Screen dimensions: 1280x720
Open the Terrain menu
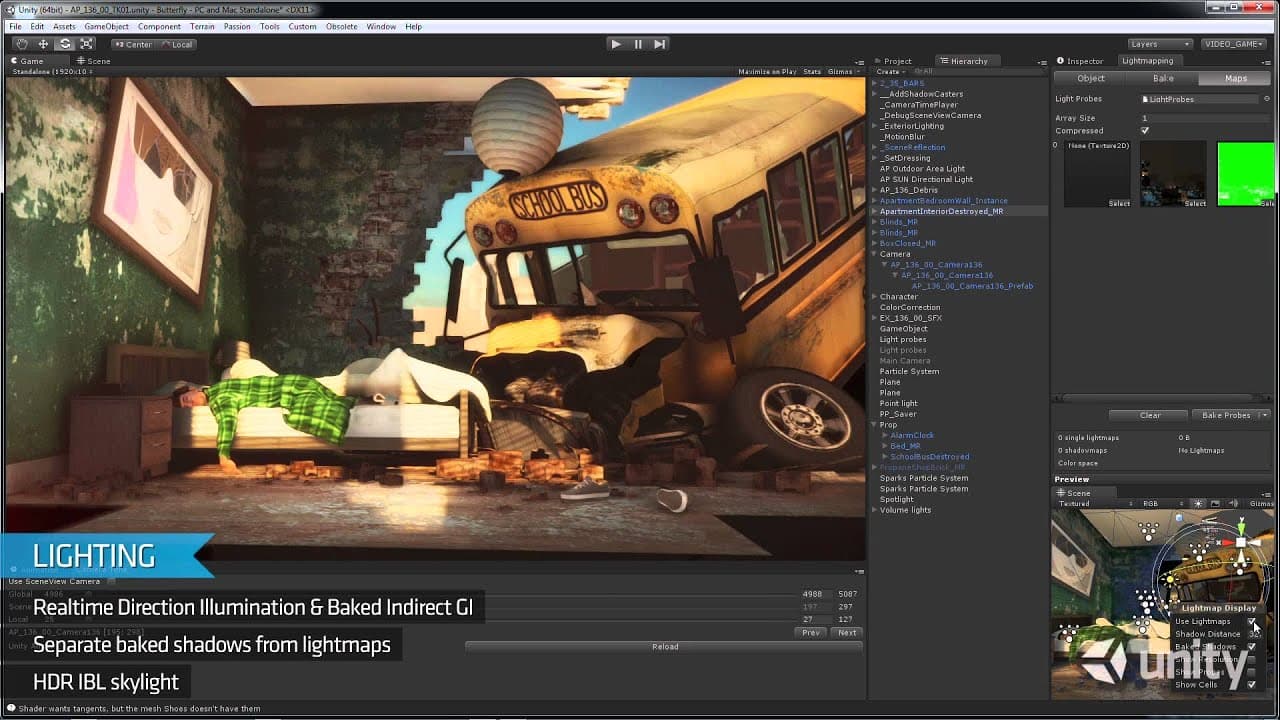pos(202,27)
